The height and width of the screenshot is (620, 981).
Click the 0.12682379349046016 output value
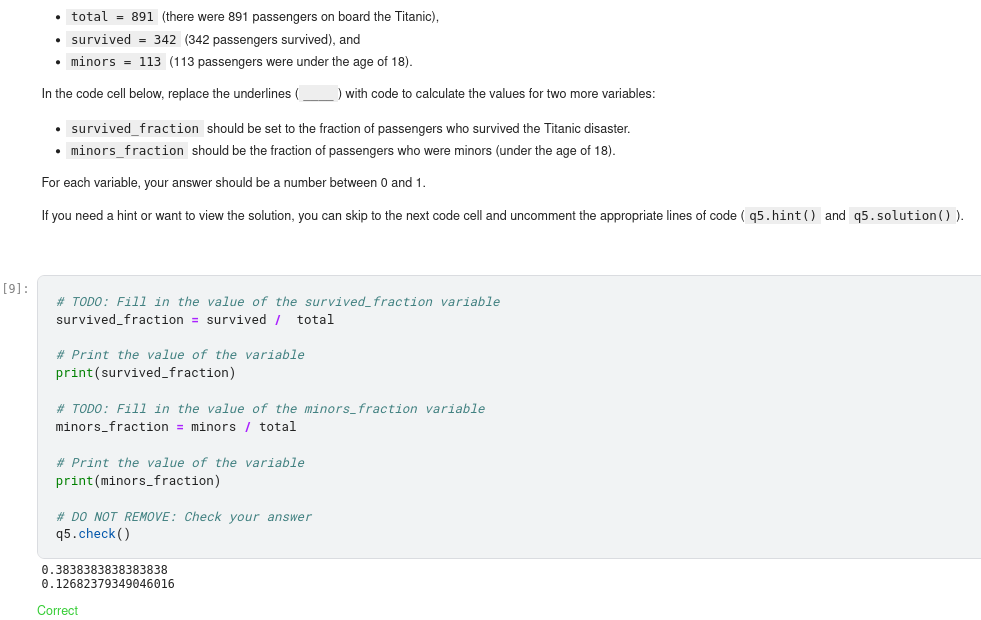108,584
